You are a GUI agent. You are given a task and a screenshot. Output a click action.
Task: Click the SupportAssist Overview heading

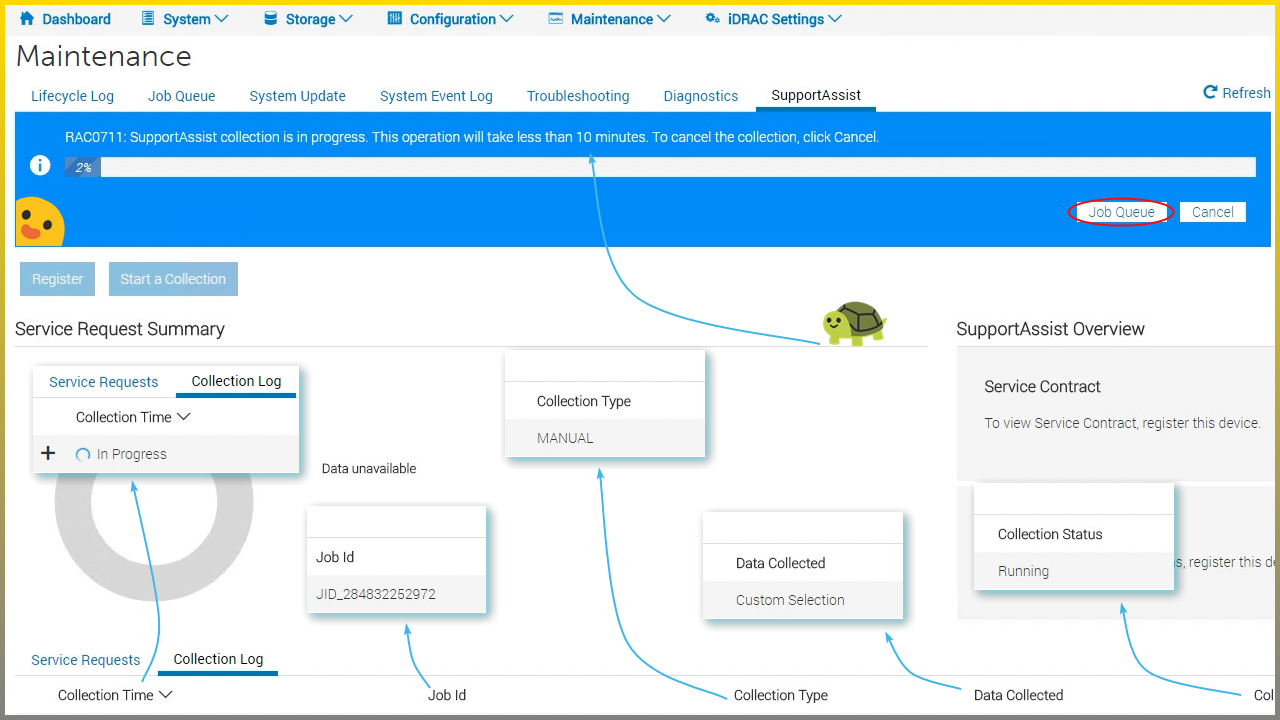(1050, 329)
